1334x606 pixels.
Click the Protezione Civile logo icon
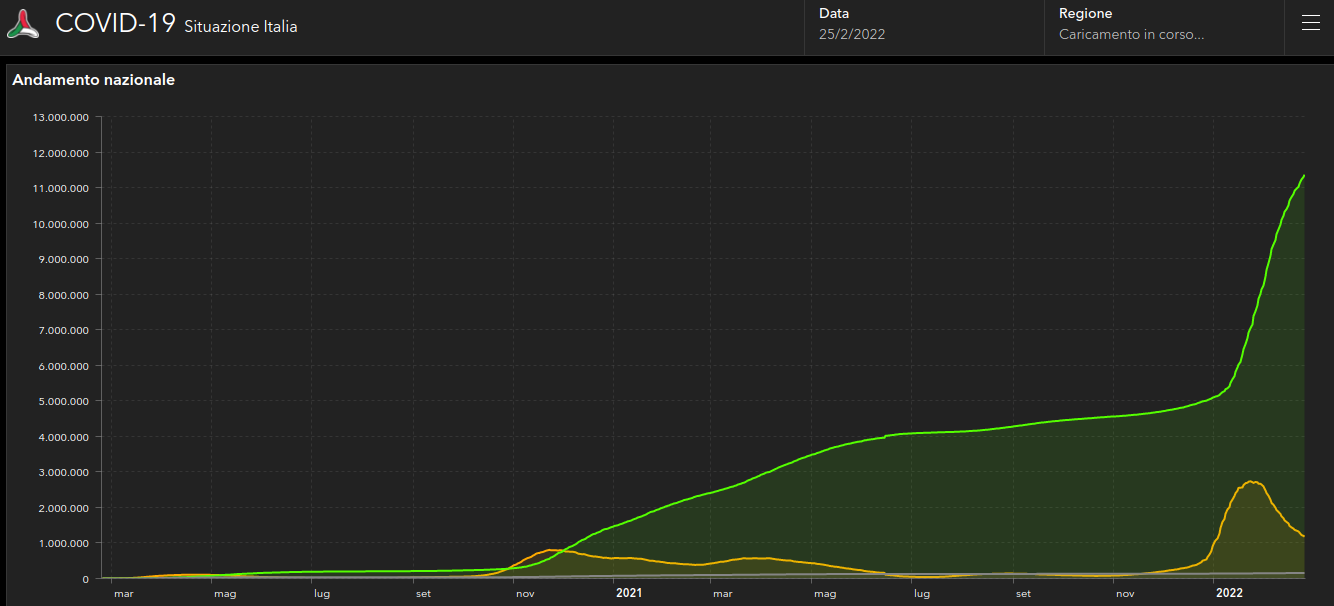[23, 25]
